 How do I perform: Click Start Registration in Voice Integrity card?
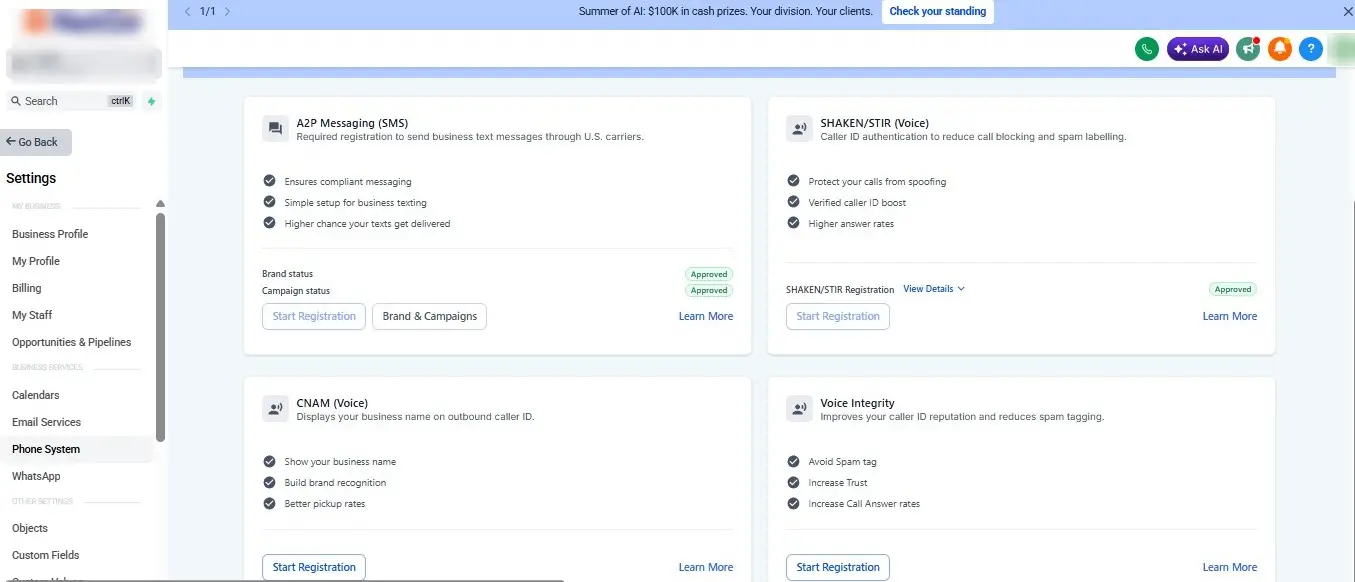pos(838,567)
